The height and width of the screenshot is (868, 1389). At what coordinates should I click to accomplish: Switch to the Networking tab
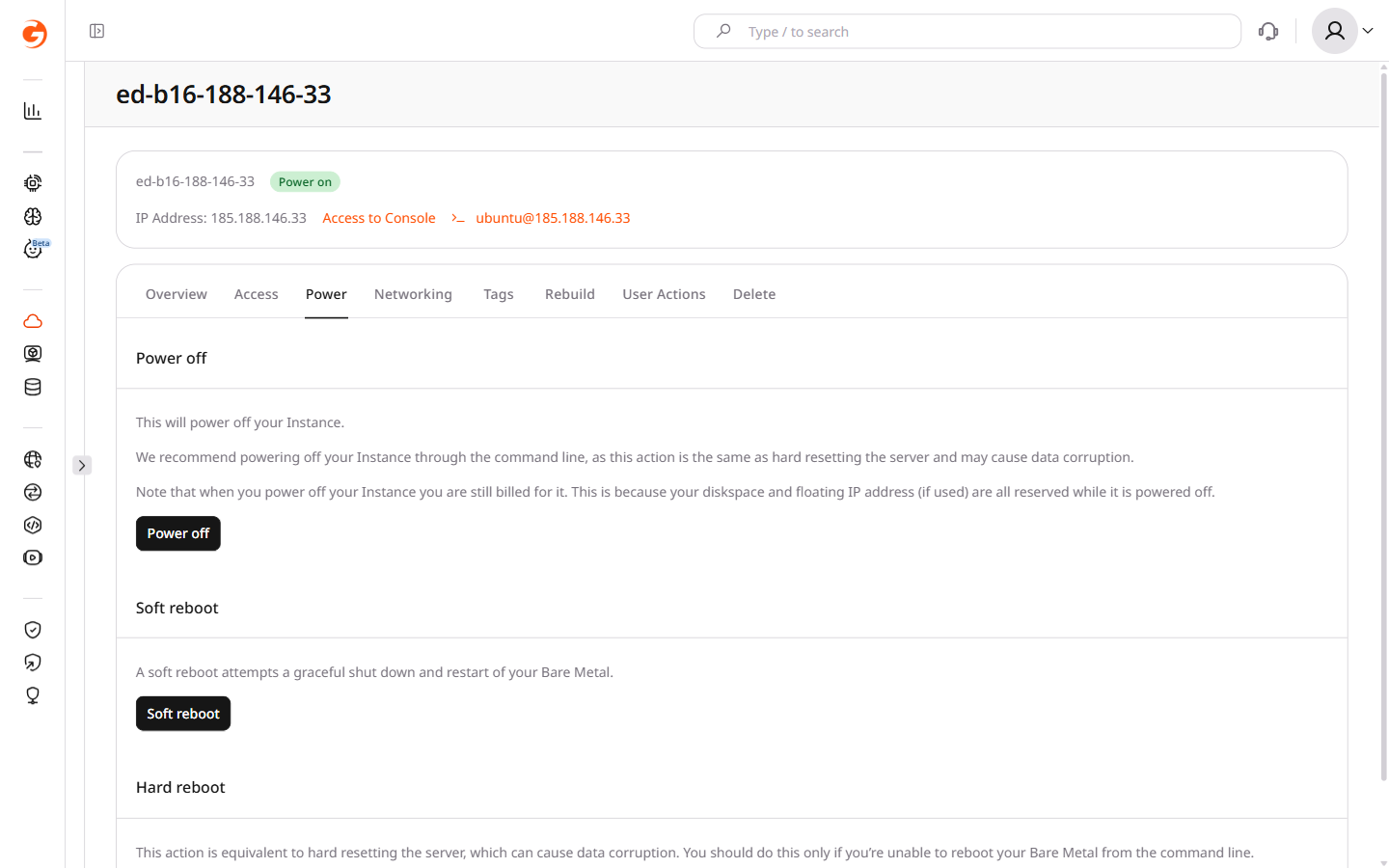413,294
